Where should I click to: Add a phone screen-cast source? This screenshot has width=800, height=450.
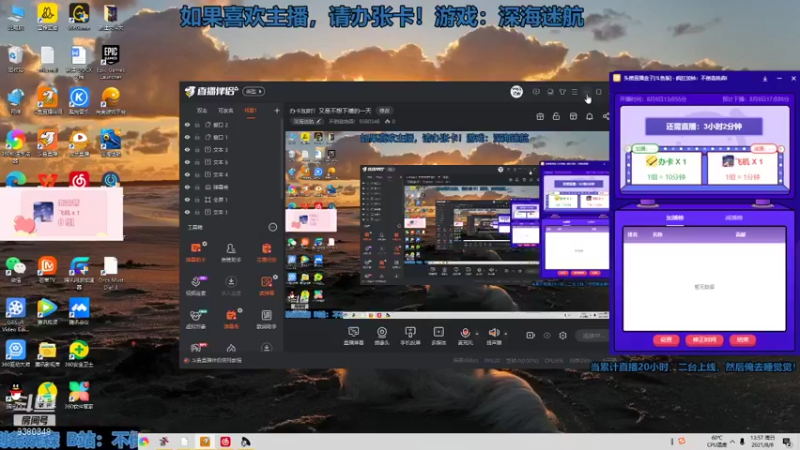[x=410, y=335]
